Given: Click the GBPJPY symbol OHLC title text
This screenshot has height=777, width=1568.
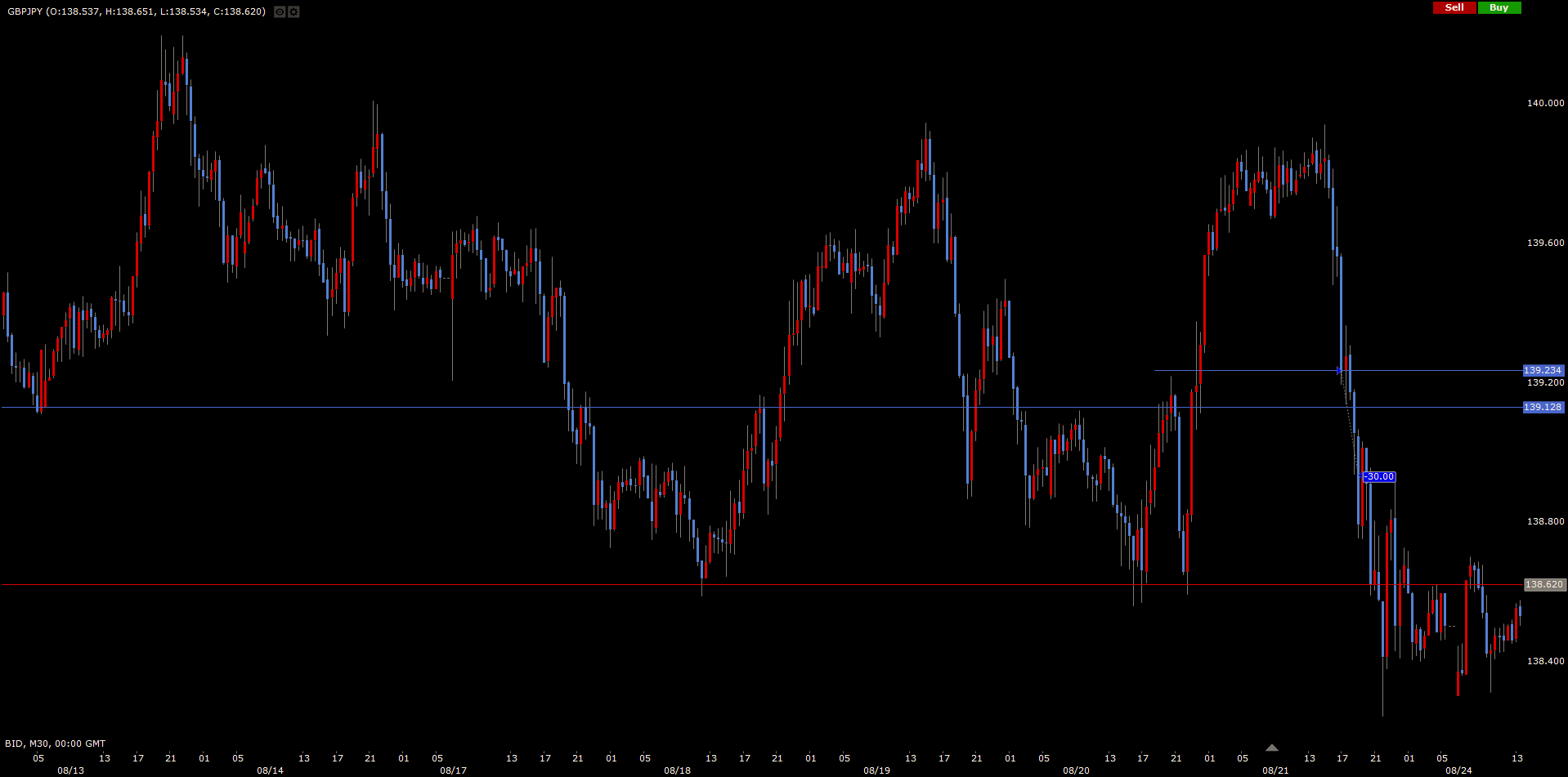Looking at the screenshot, I should [137, 11].
